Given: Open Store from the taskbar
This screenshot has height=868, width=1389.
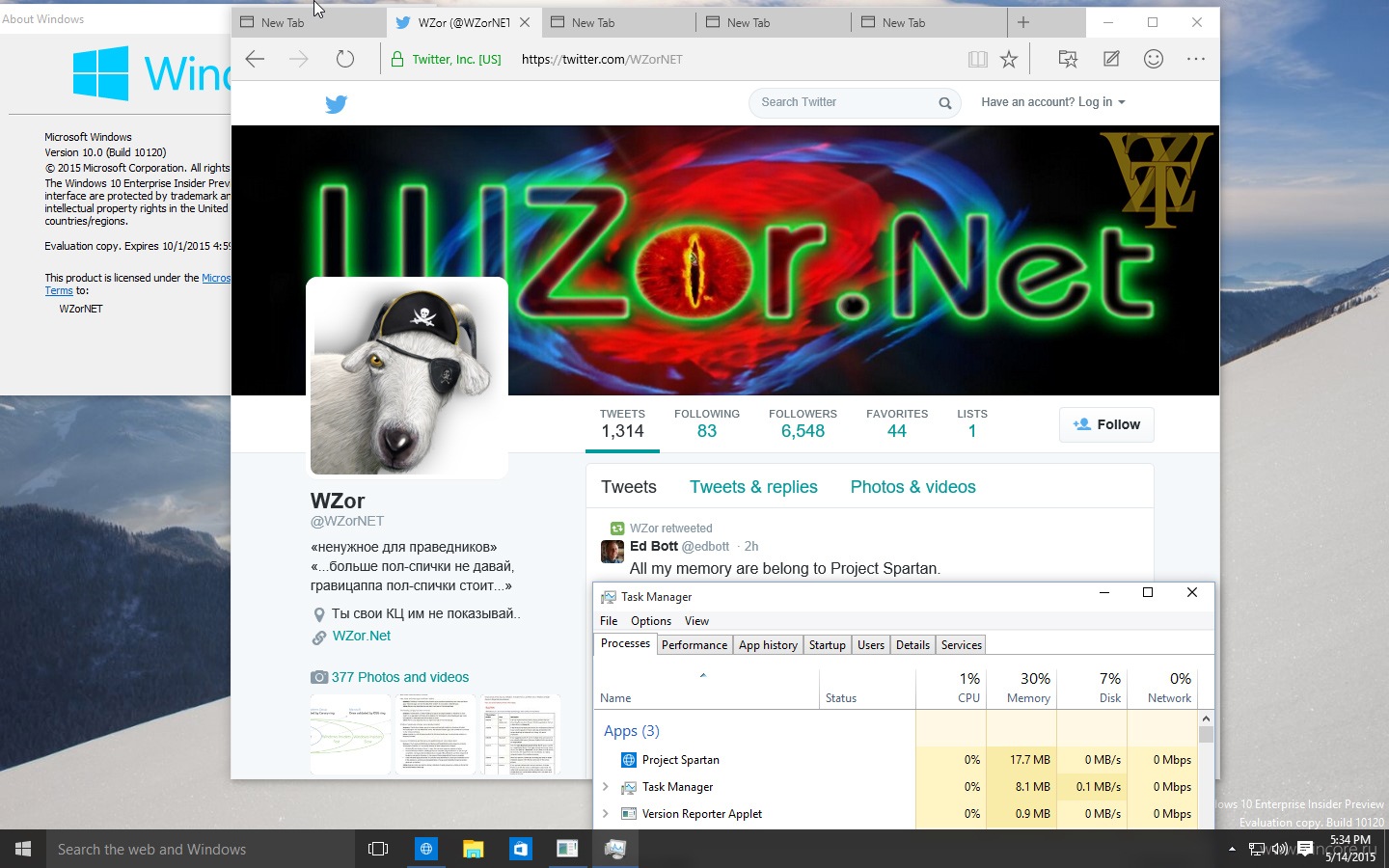Looking at the screenshot, I should click(x=521, y=849).
